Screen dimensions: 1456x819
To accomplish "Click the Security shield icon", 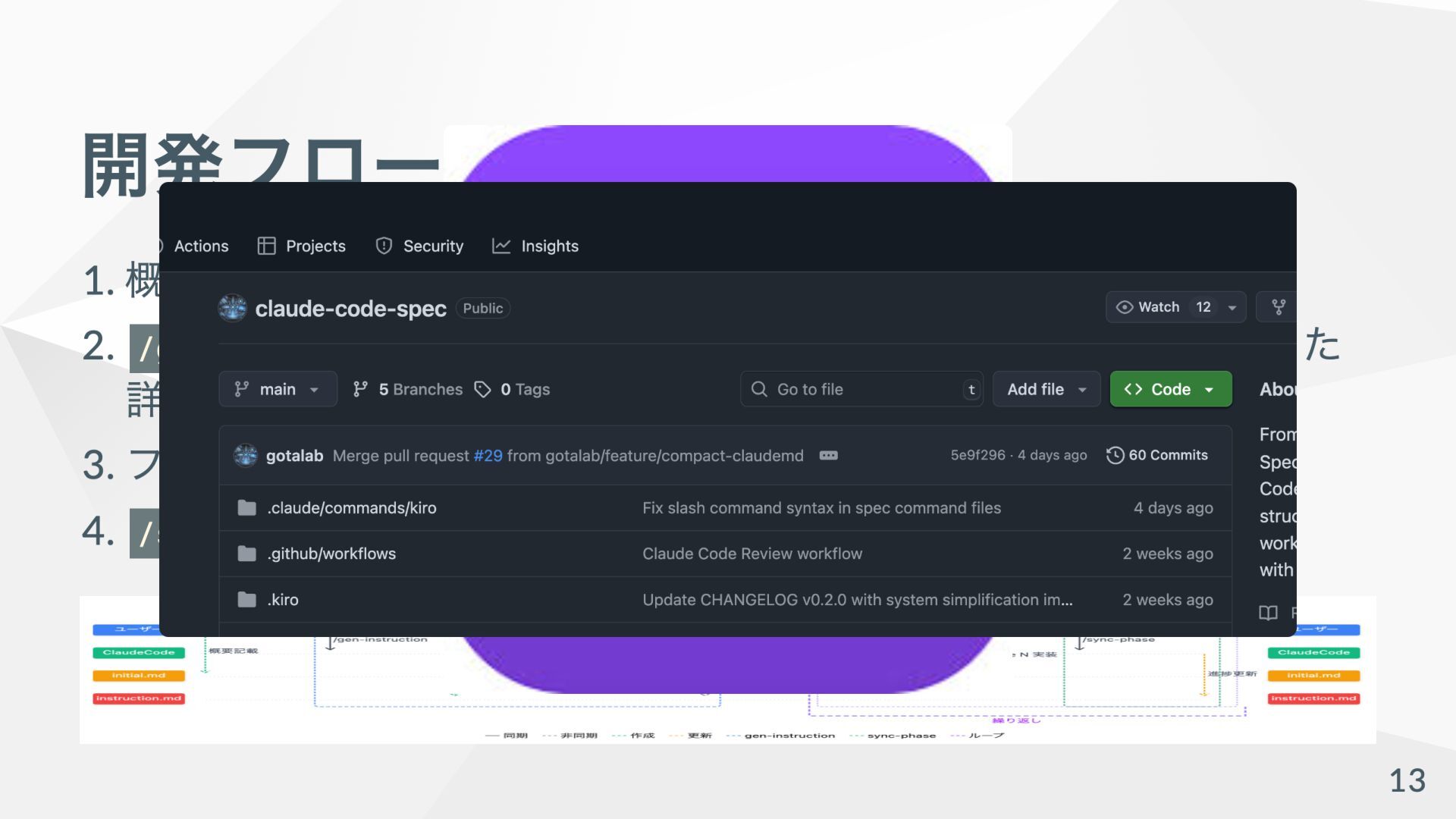I will (x=384, y=246).
